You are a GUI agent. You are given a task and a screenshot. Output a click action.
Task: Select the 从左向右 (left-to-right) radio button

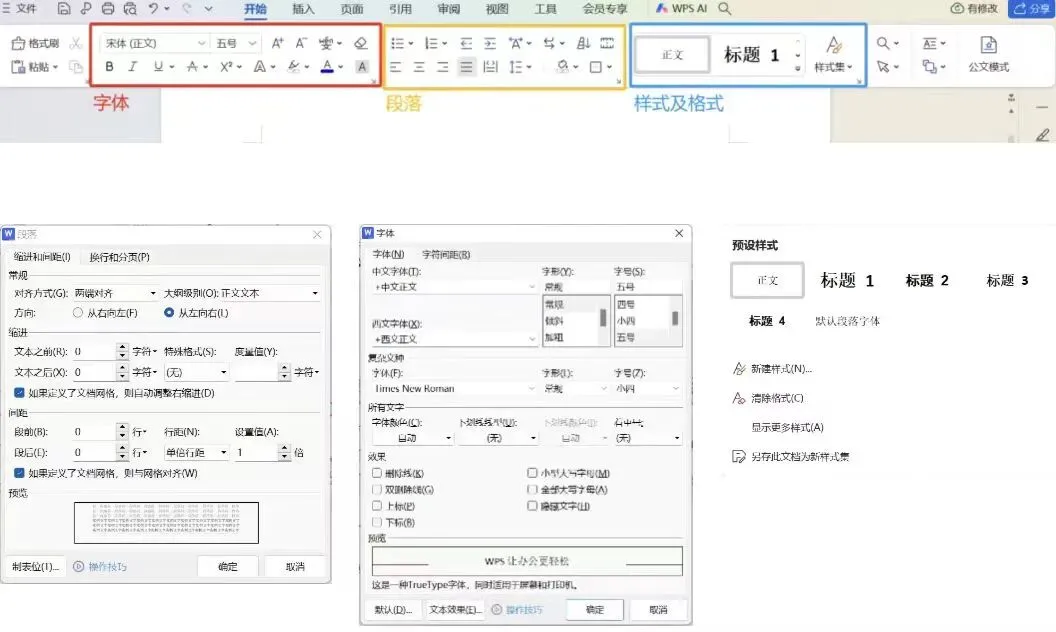click(x=169, y=313)
